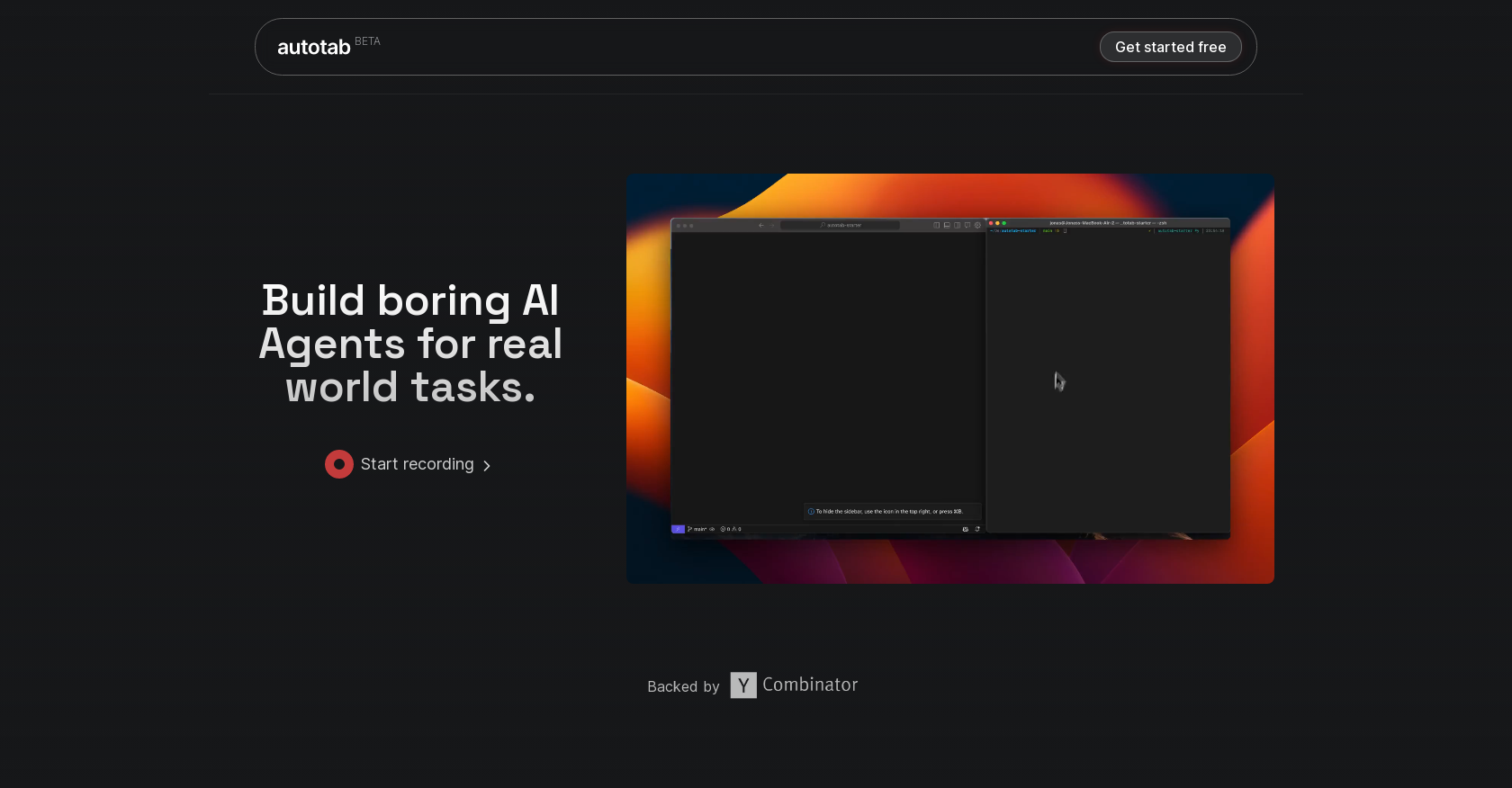The image size is (1512, 788).
Task: Click the chevron arrow after Start recording
Action: click(487, 466)
